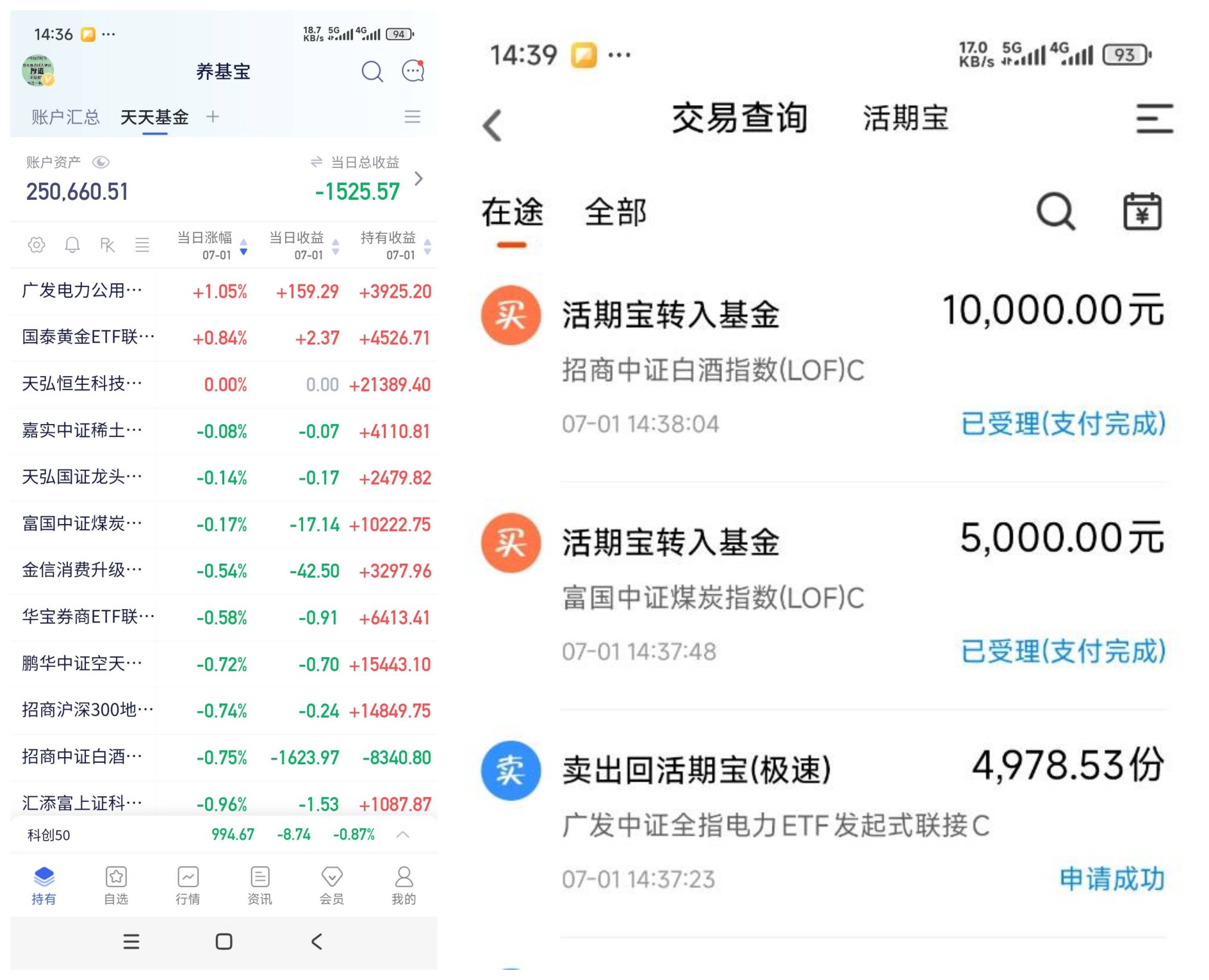Sort by 持有收益 column
The height and width of the screenshot is (980, 1209).
pos(395,245)
